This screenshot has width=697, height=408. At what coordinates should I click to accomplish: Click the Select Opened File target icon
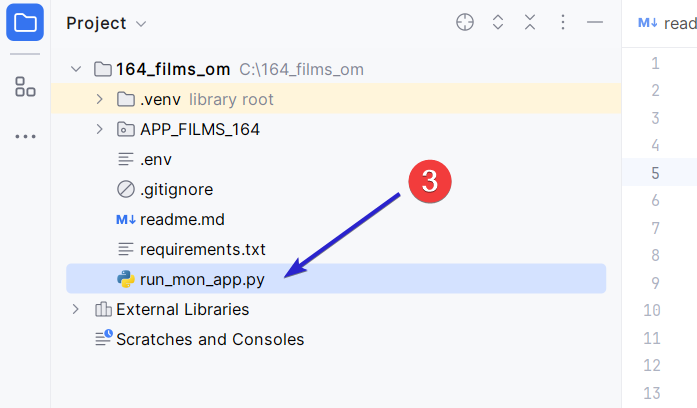[465, 22]
